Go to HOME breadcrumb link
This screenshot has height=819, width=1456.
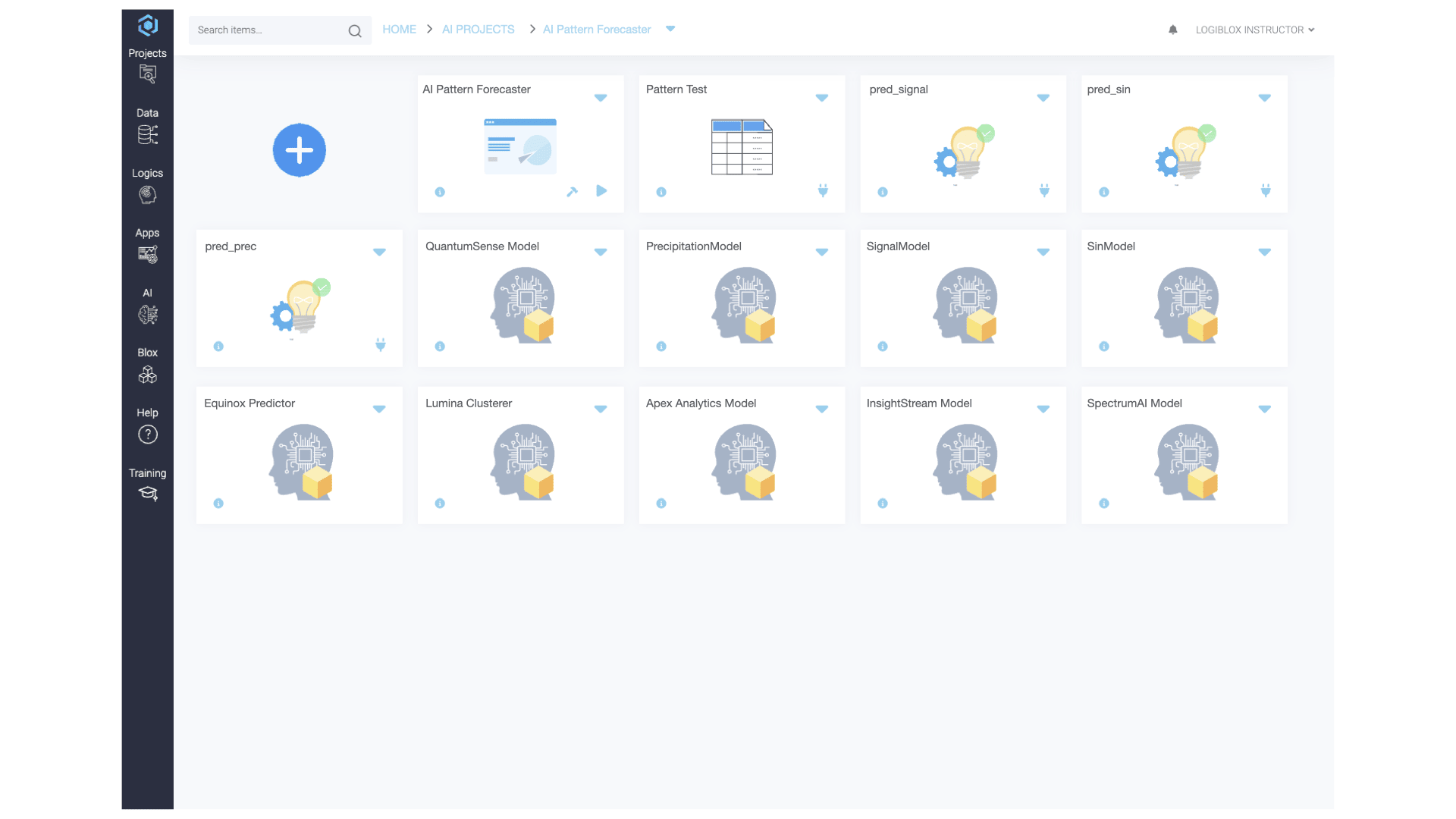(399, 30)
